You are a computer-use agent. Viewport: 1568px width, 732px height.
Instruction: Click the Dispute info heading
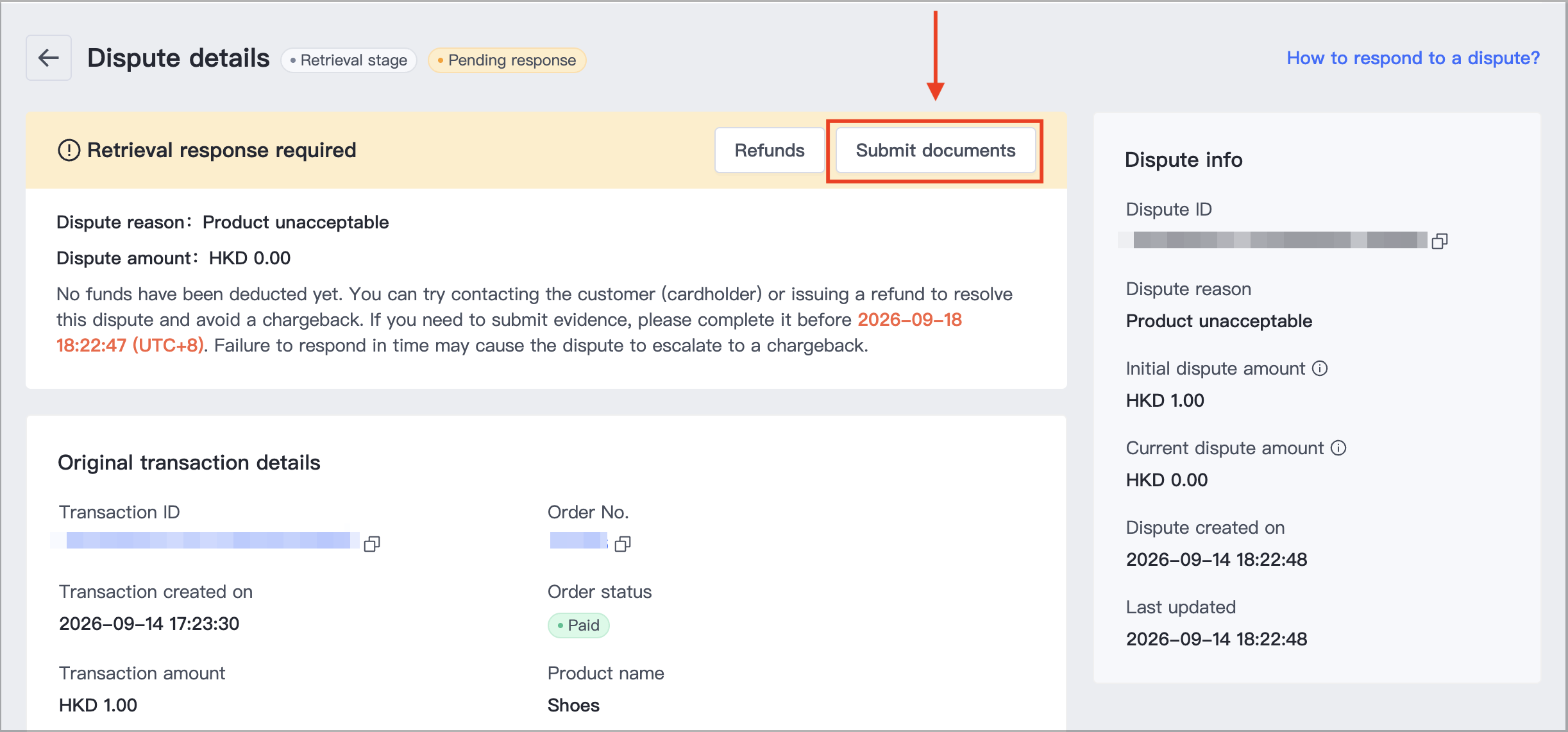pyautogui.click(x=1184, y=160)
